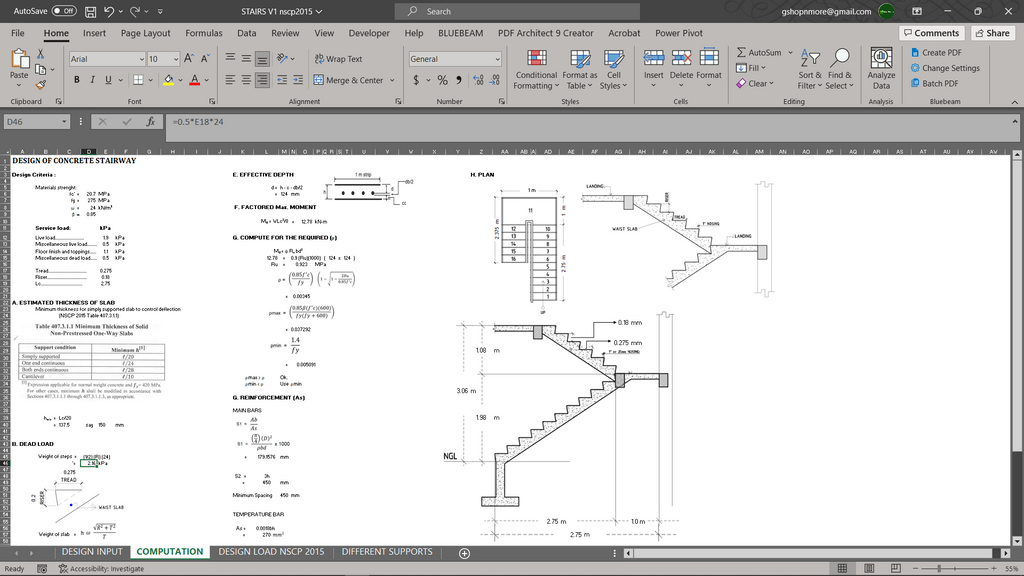The image size is (1024, 576).
Task: Click Create PDF in Bluebeam group
Action: tap(936, 52)
